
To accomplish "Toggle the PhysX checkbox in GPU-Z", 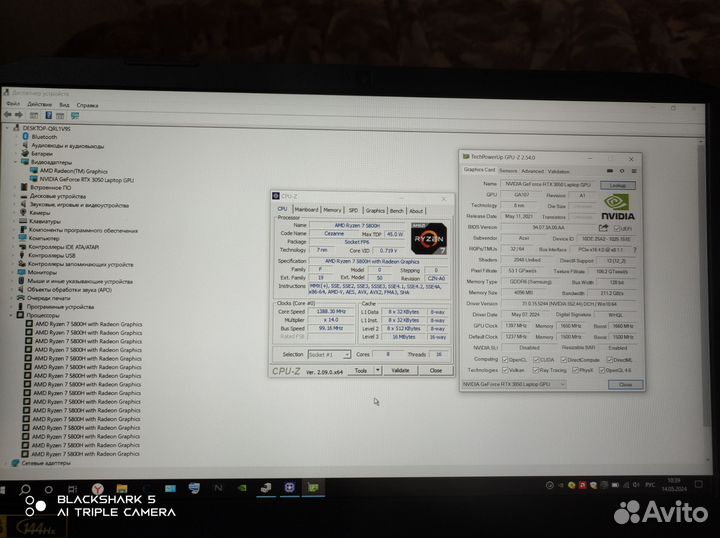I will tap(575, 370).
